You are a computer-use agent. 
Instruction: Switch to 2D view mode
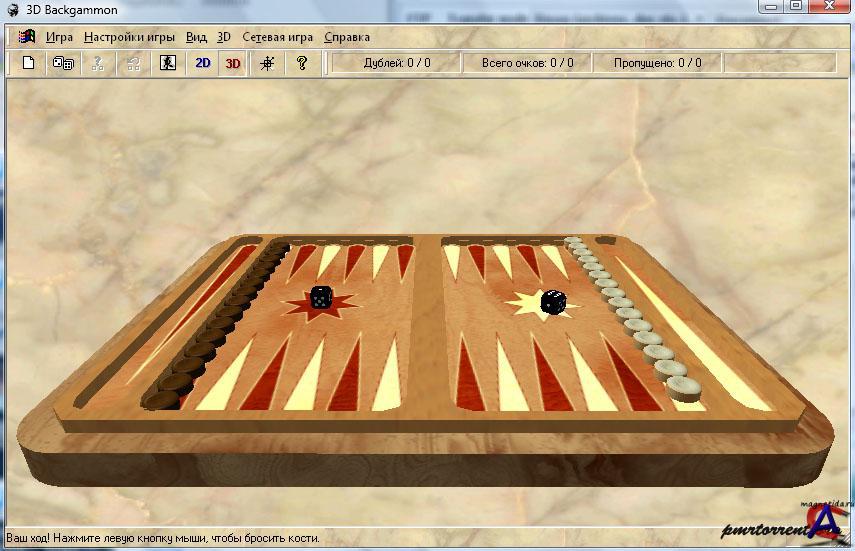coord(202,63)
